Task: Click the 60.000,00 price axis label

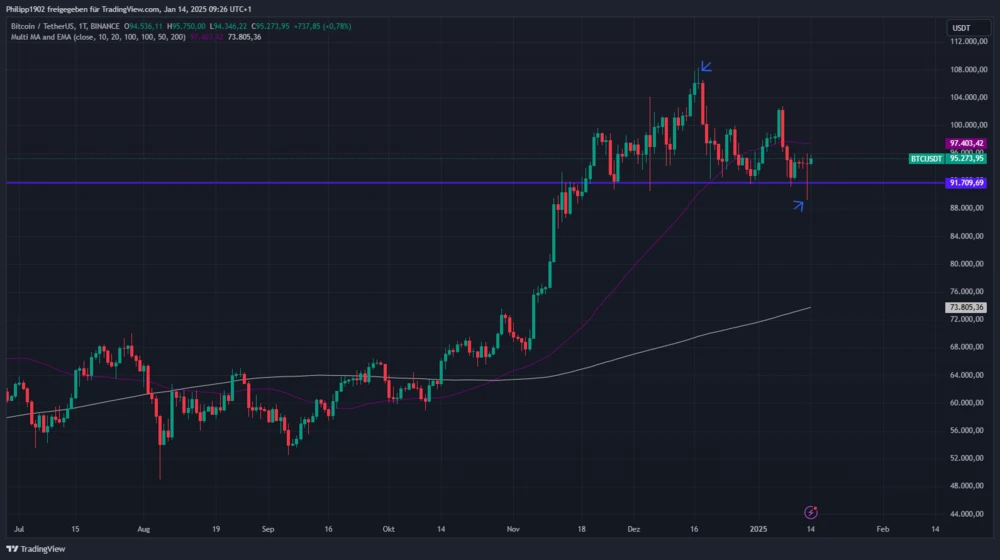Action: [968, 402]
